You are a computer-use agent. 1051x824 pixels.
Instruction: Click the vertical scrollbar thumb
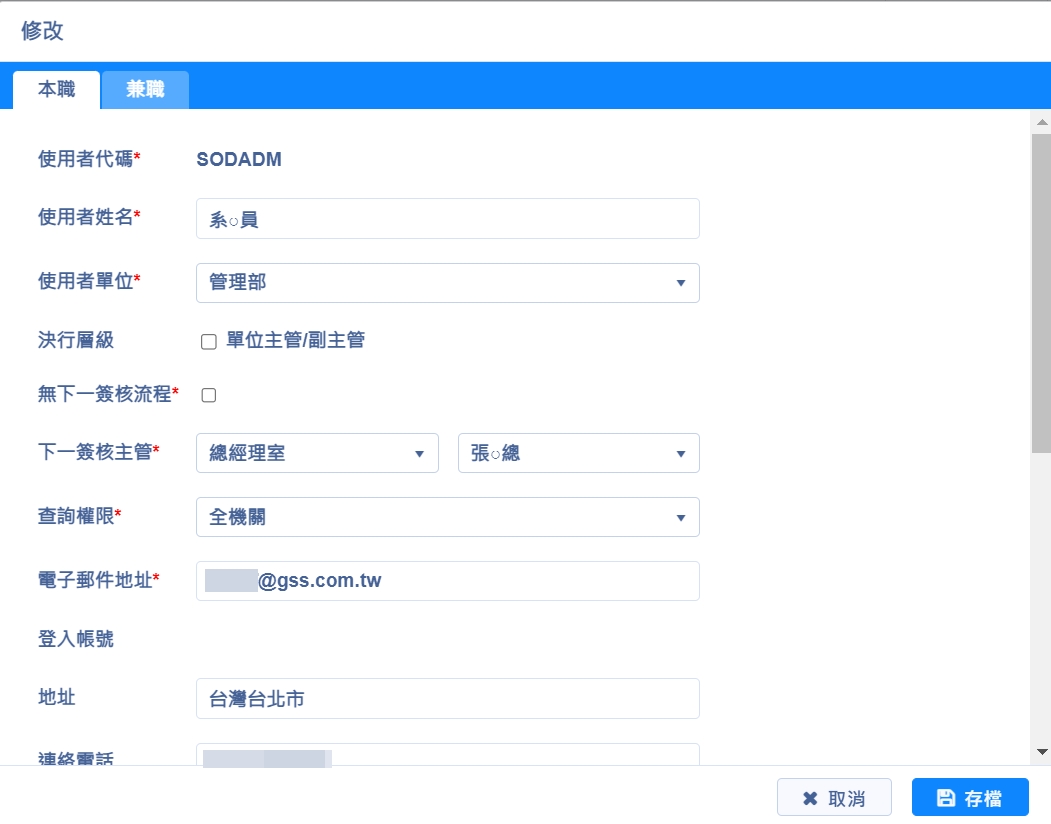tap(1041, 290)
